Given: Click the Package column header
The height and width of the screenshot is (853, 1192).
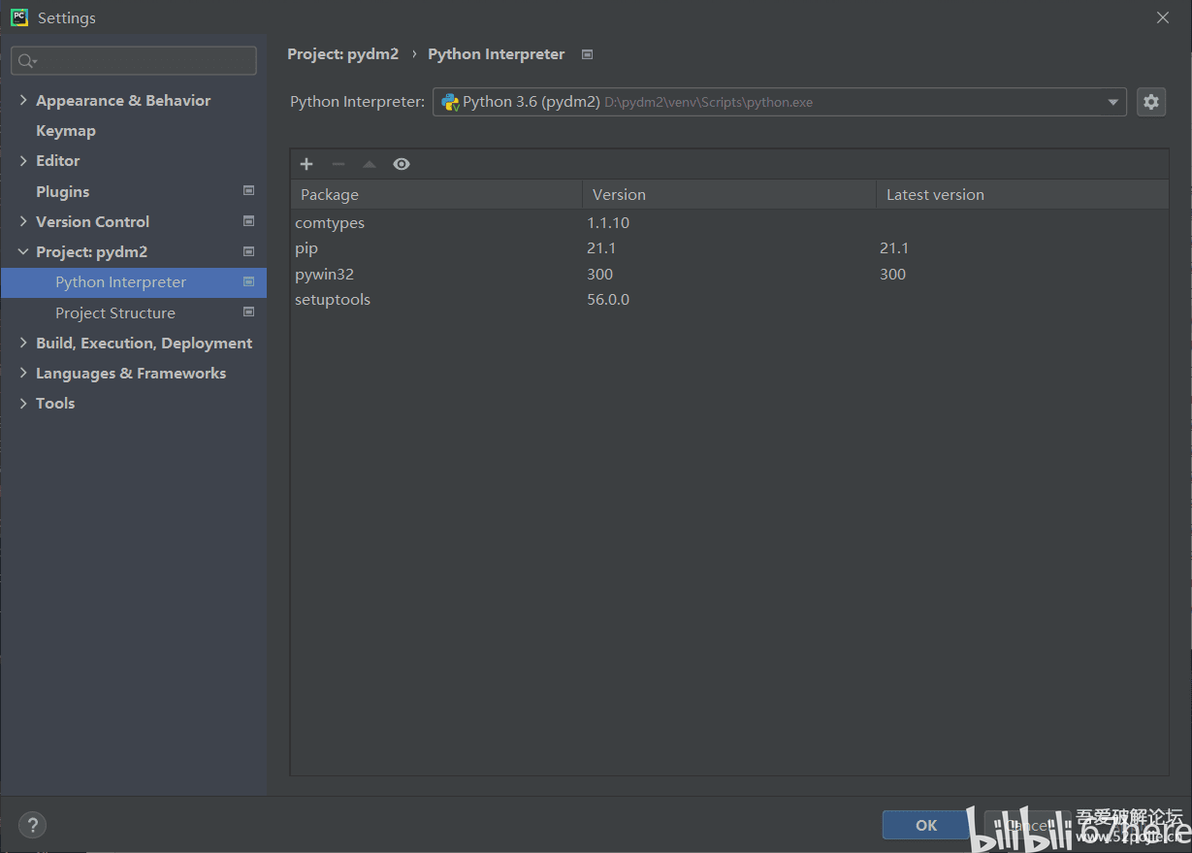Looking at the screenshot, I should tap(436, 195).
